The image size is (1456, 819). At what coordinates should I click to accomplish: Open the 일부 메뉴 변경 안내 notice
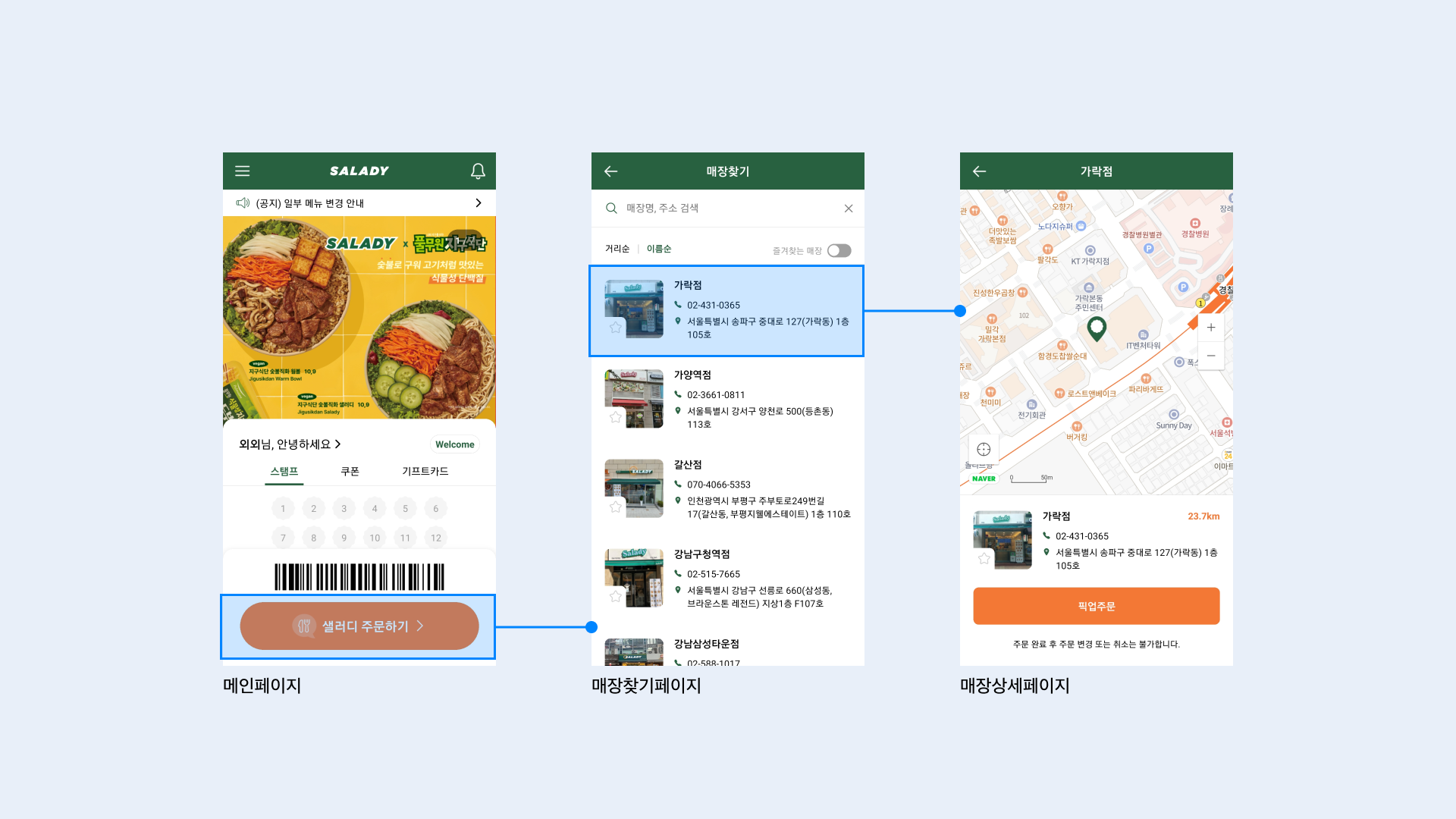pos(310,203)
